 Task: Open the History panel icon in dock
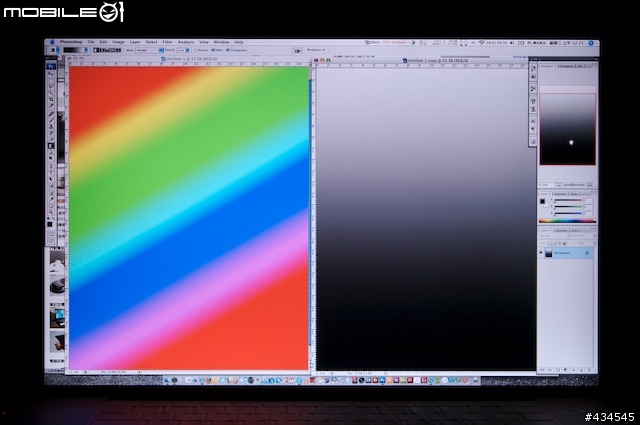tap(533, 69)
